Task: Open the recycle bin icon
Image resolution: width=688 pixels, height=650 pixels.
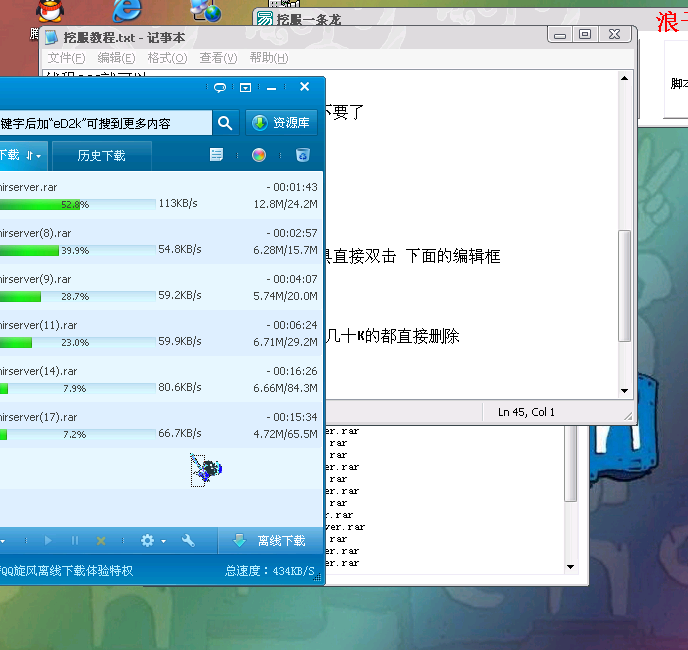Action: click(x=302, y=155)
